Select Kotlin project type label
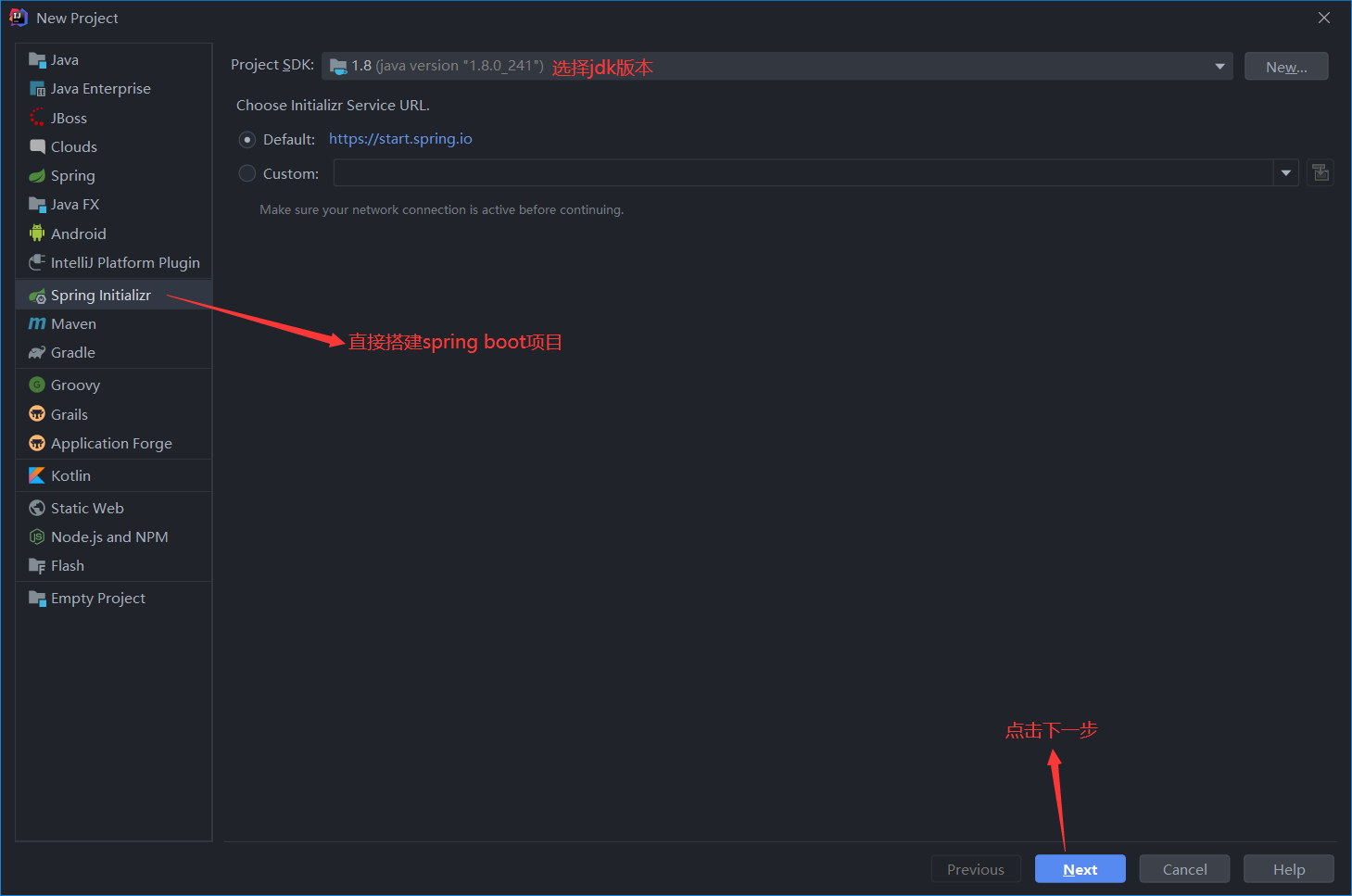 [x=71, y=476]
